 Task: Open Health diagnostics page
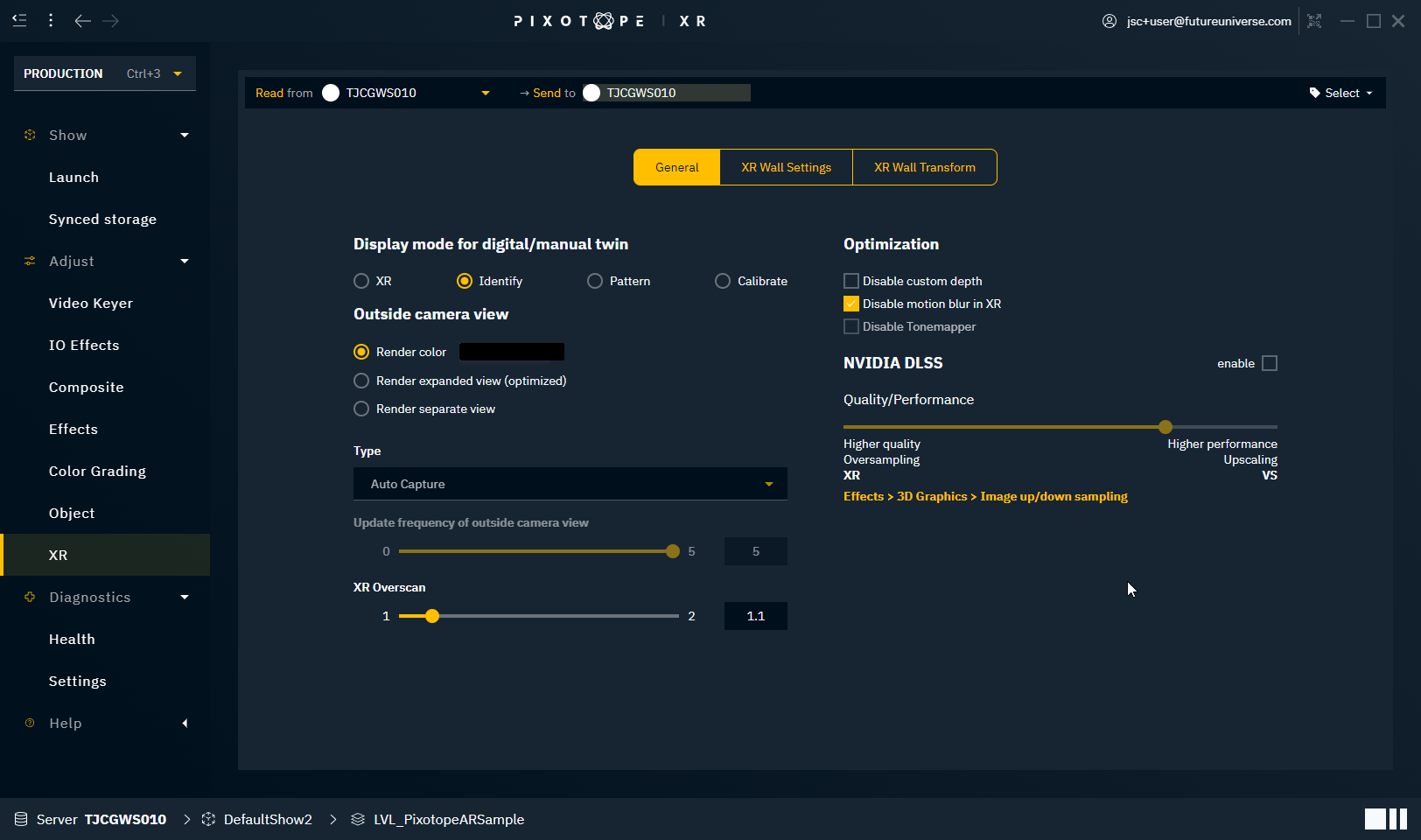pos(72,639)
